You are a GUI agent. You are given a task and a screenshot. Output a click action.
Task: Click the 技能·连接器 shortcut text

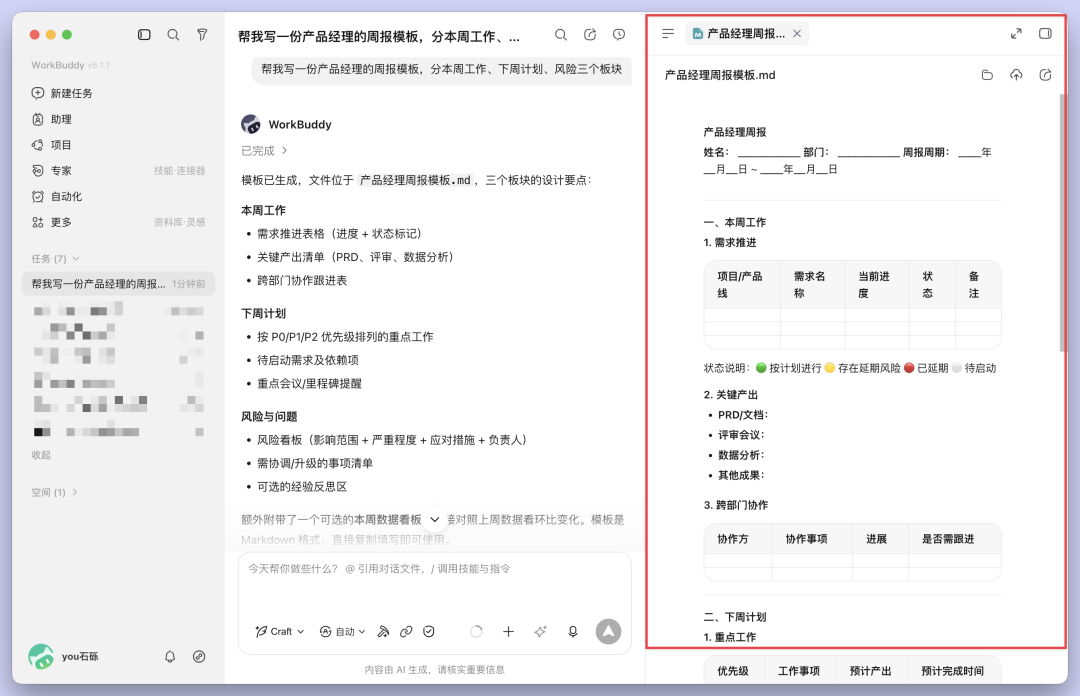(179, 171)
